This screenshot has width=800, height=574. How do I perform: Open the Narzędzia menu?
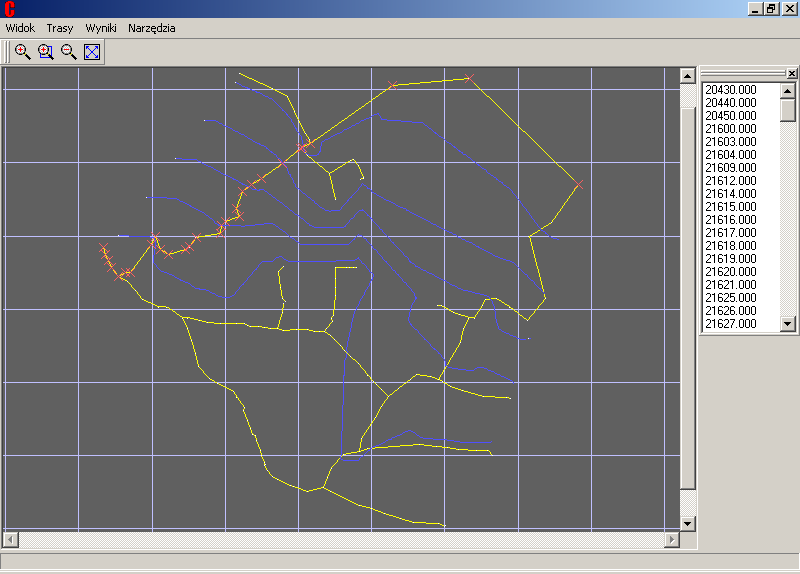(151, 28)
